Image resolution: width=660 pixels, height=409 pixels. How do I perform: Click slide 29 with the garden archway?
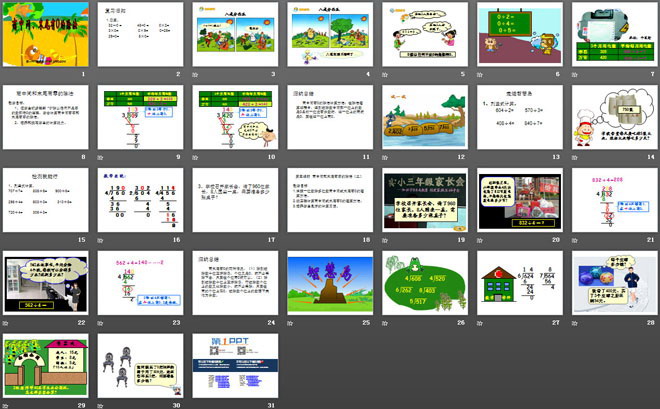pyautogui.click(x=44, y=364)
